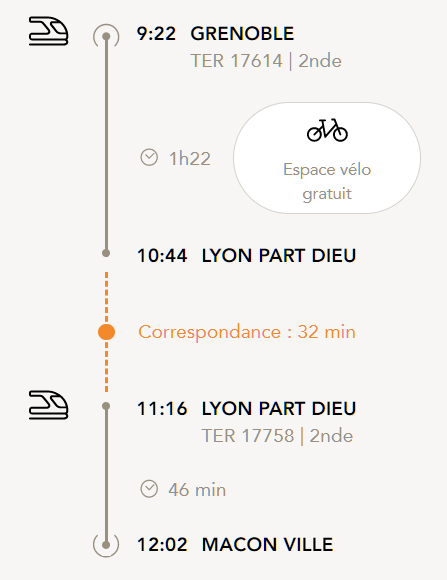Image resolution: width=447 pixels, height=580 pixels.
Task: Click the Grenoble departure stop circle marker
Action: [x=106, y=36]
